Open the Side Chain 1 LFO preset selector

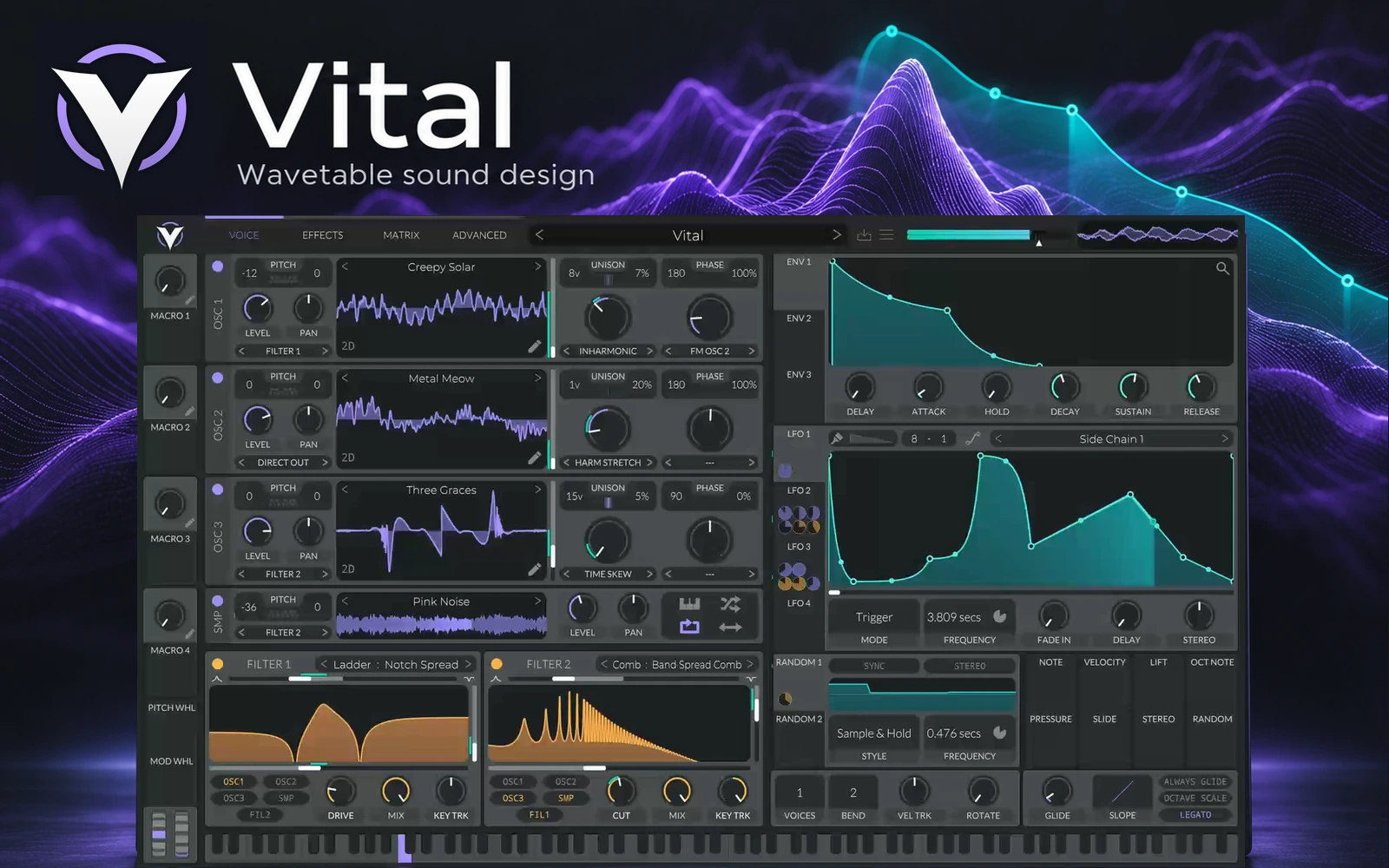point(1112,438)
